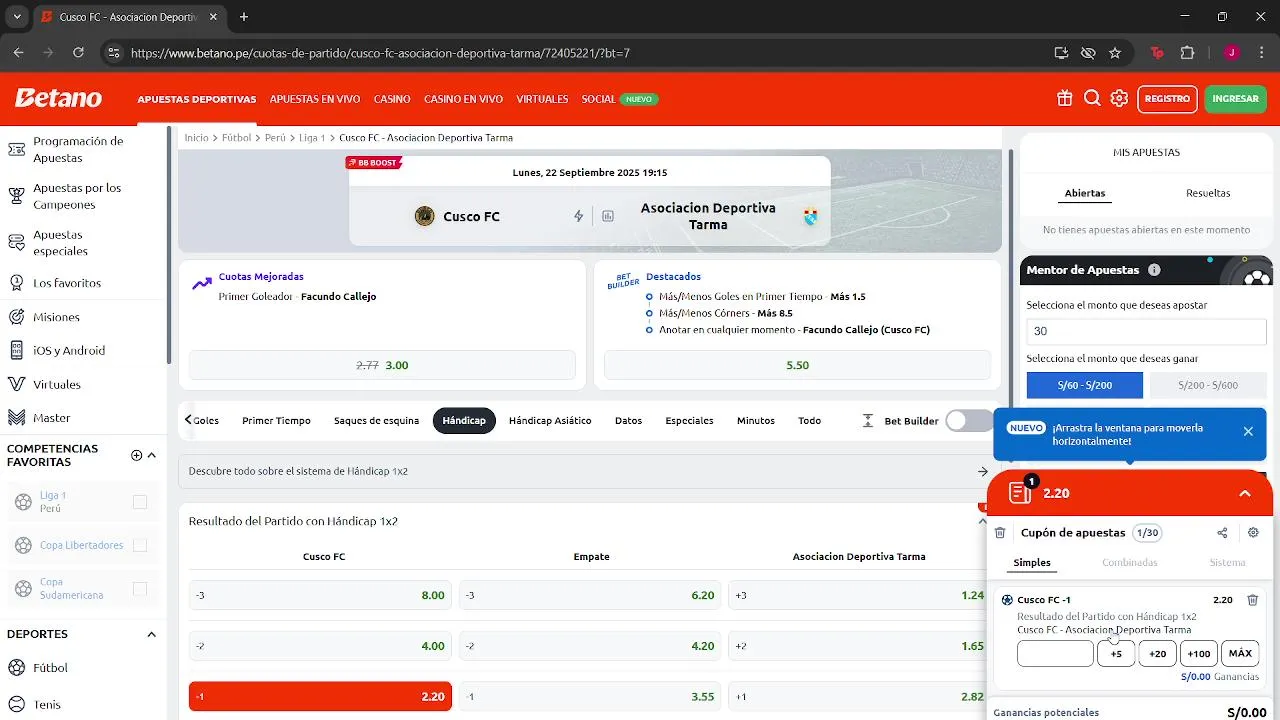1280x720 pixels.
Task: Click the lightning bolt match icon
Action: pyautogui.click(x=578, y=216)
